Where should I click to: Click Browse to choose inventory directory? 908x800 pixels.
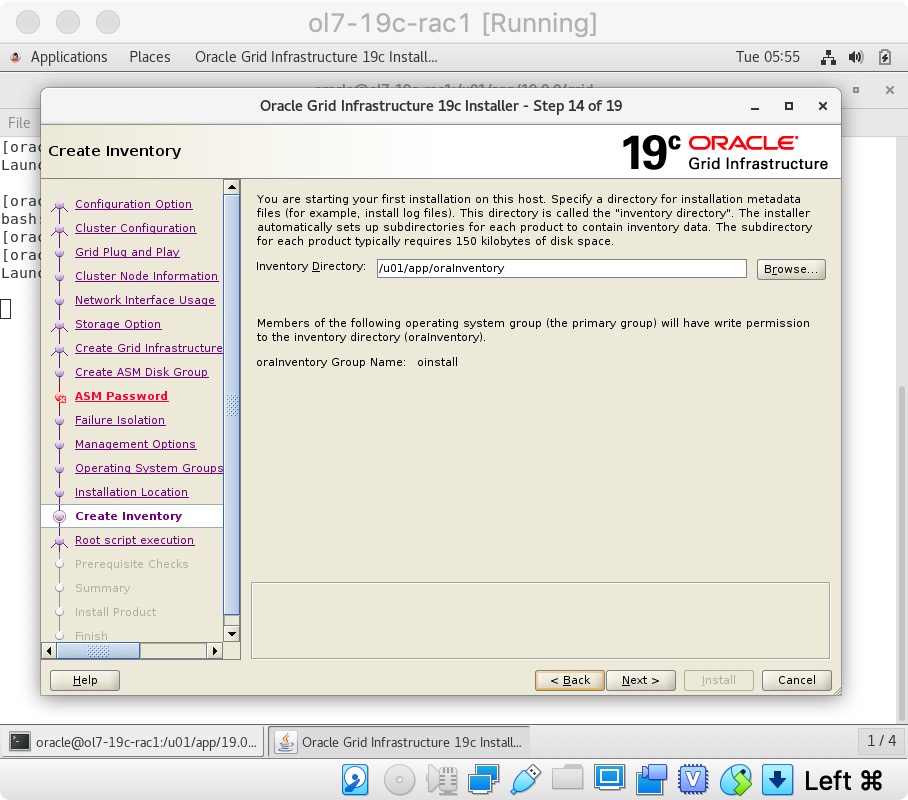click(x=791, y=269)
